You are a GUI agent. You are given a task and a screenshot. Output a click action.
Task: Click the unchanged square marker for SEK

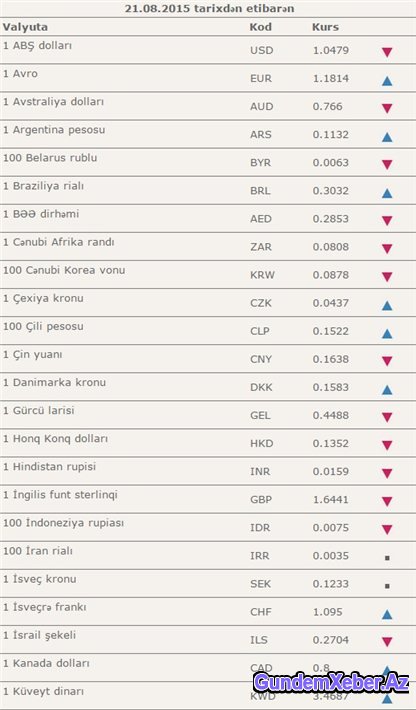point(387,586)
